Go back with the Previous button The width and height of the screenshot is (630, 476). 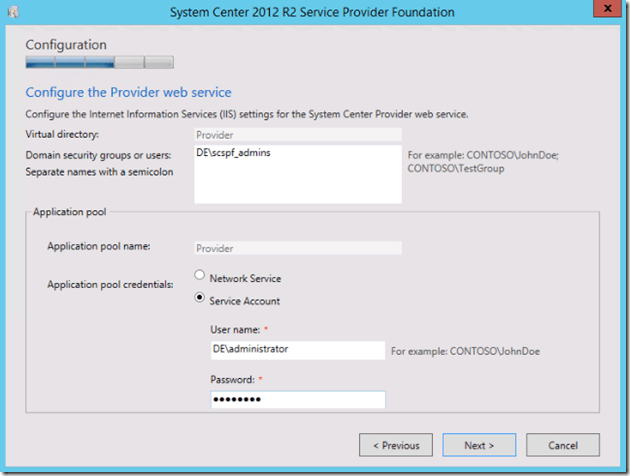(396, 445)
